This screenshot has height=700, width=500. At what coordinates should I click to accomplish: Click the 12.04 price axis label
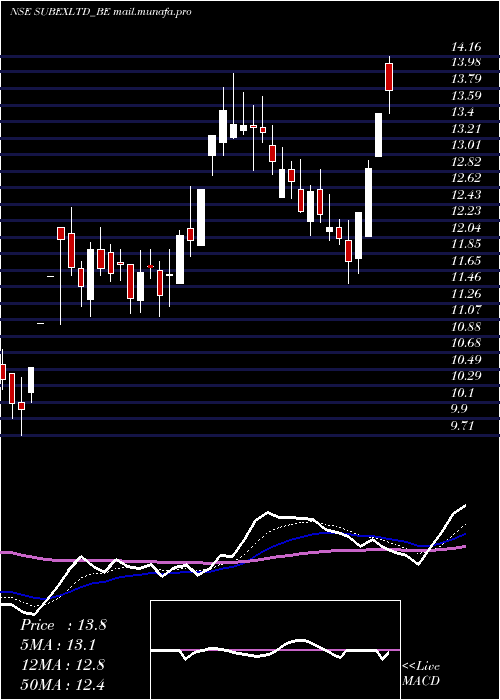tap(467, 228)
